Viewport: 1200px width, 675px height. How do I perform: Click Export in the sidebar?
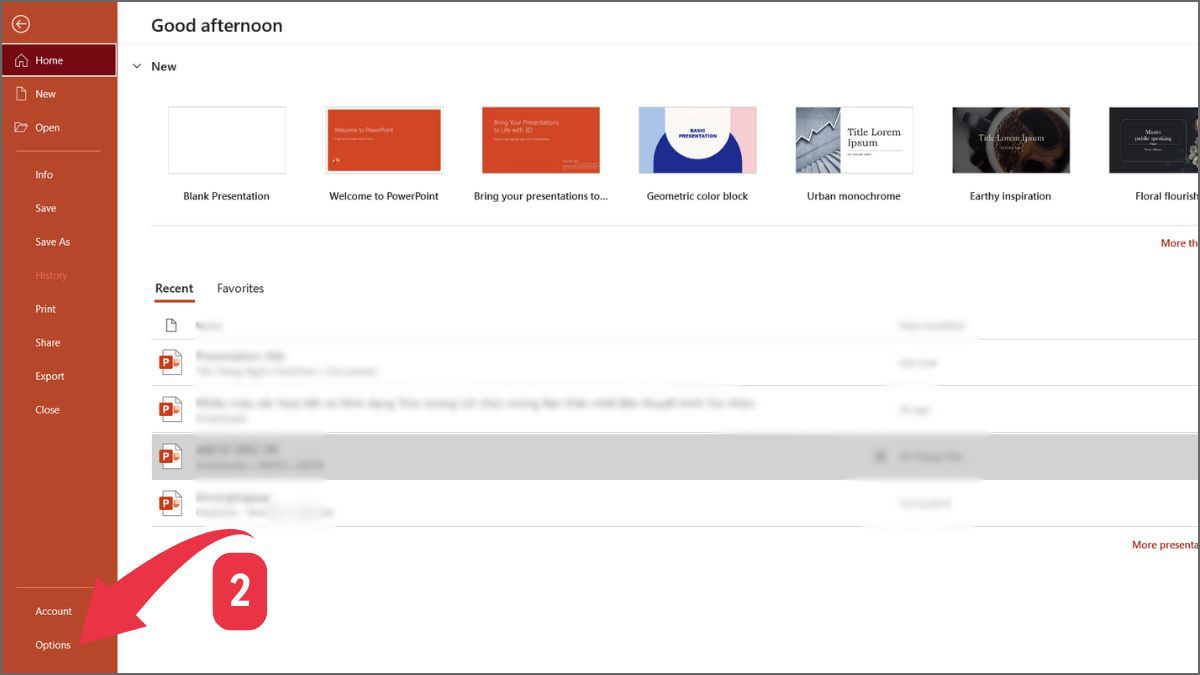click(x=49, y=375)
